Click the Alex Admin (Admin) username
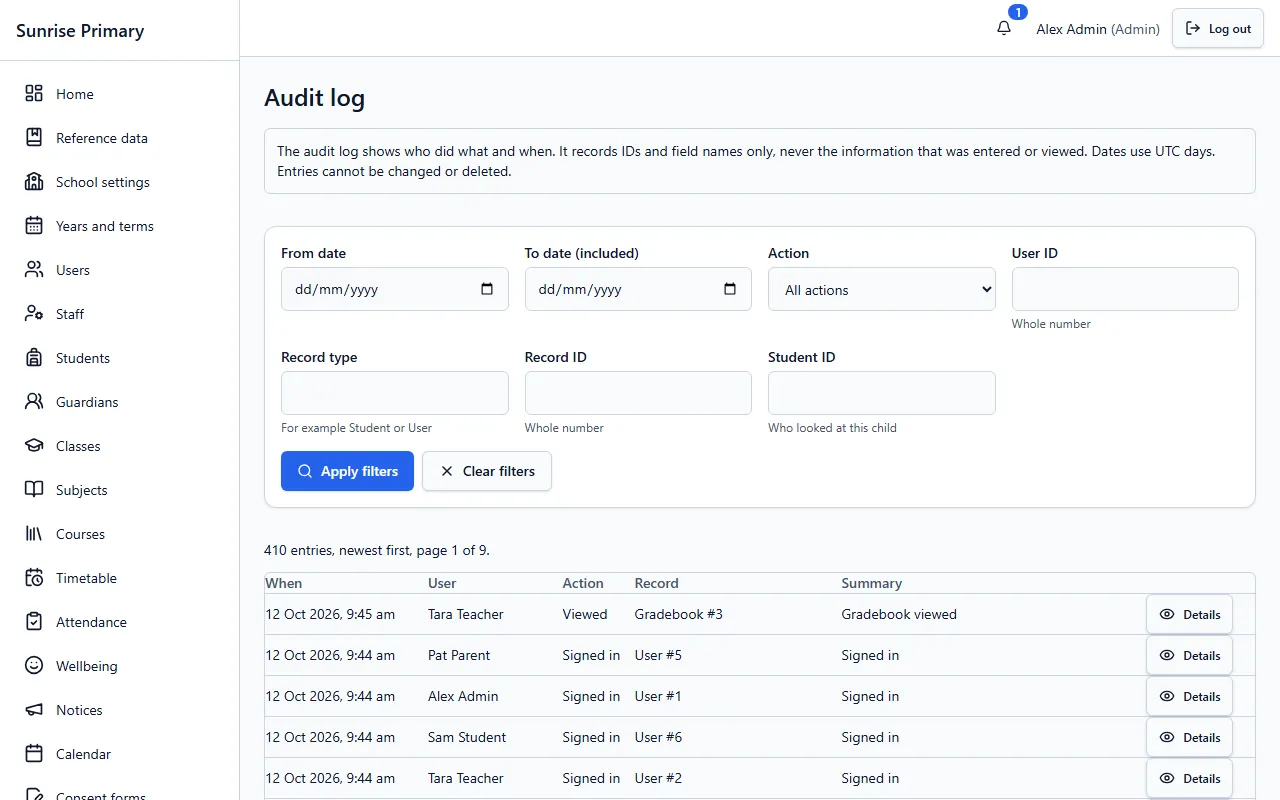Screen dimensions: 1280x800 1098,29
